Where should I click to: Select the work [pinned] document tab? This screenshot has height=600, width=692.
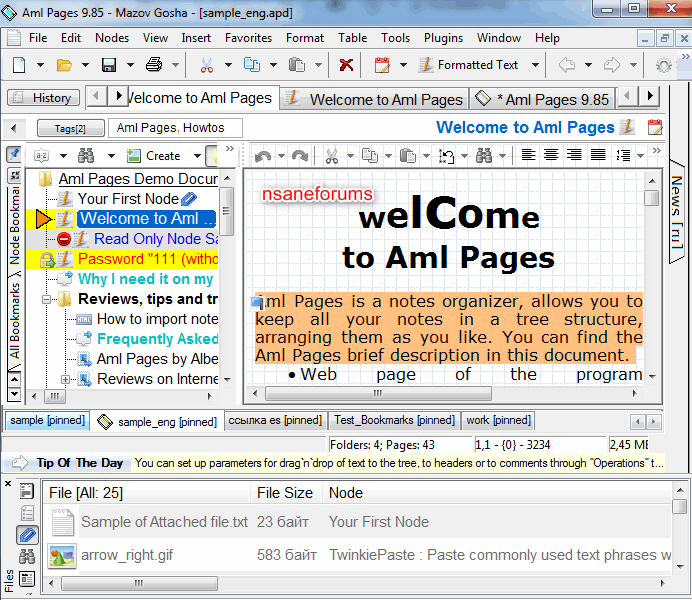[498, 420]
